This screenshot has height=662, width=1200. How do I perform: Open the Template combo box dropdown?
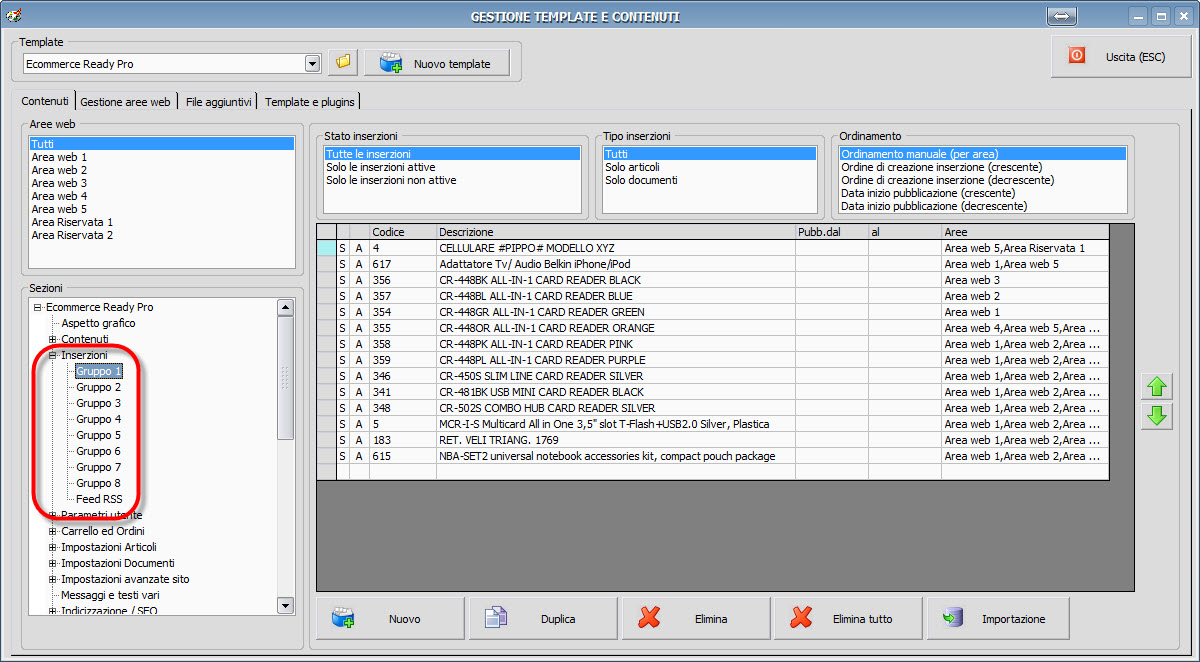click(x=312, y=63)
